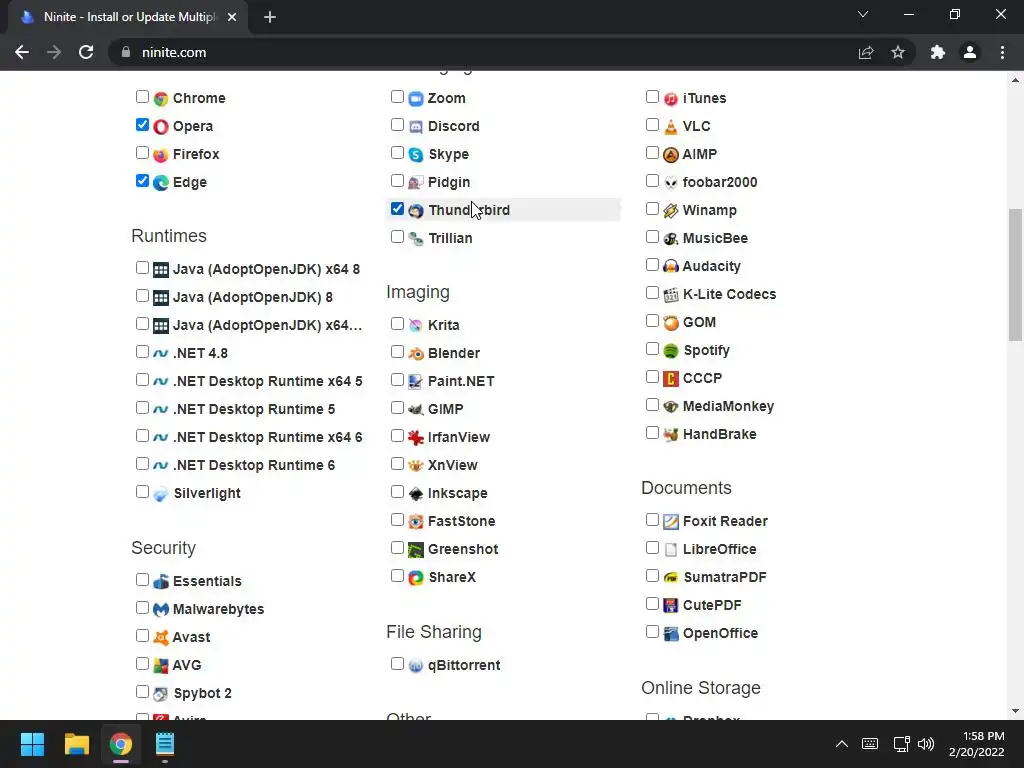Click the Avast orange icon
This screenshot has height=768, width=1024.
point(161,637)
